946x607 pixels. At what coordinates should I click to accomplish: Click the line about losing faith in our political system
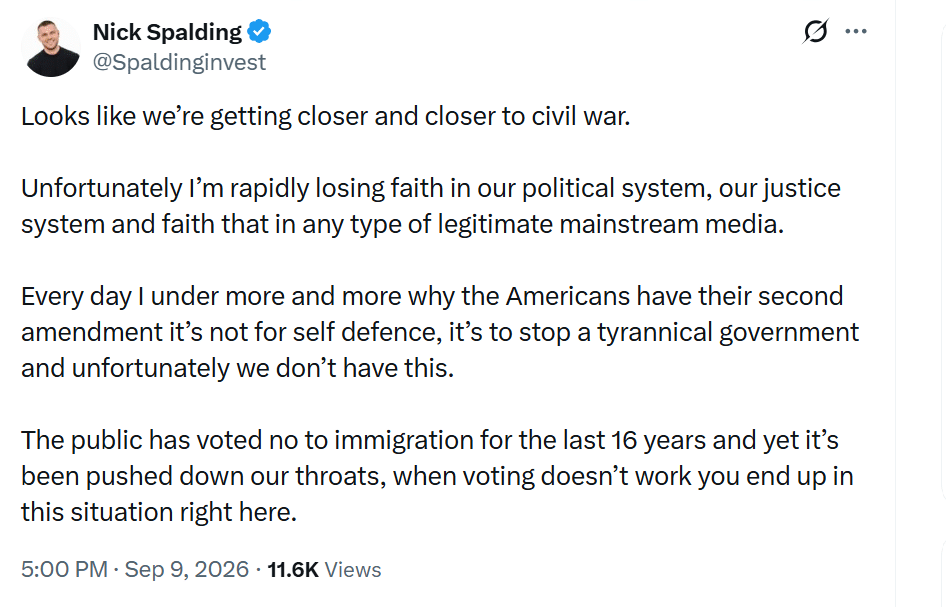pyautogui.click(x=431, y=188)
